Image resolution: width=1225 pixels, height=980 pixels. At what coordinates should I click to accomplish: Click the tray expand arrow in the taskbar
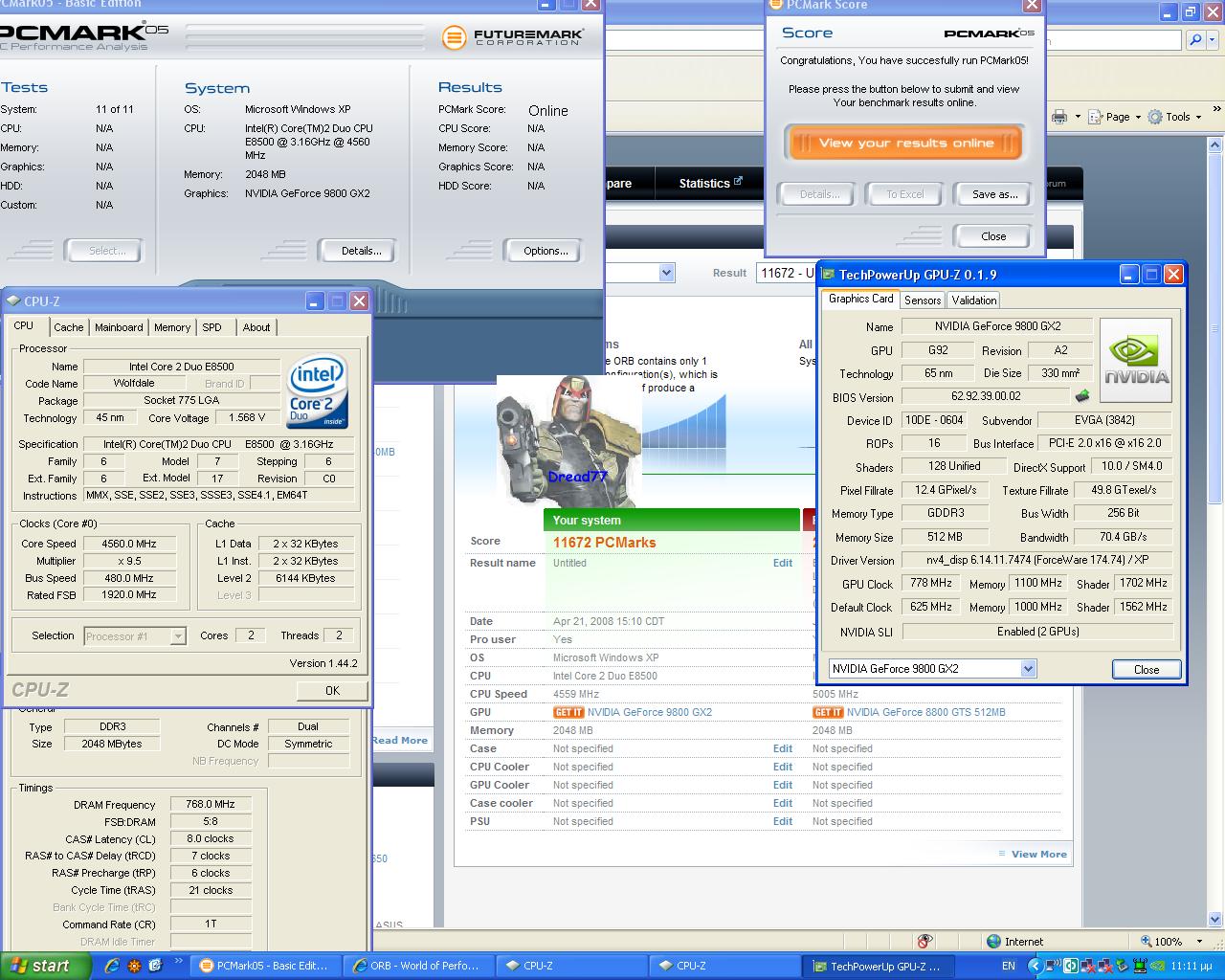point(1036,966)
